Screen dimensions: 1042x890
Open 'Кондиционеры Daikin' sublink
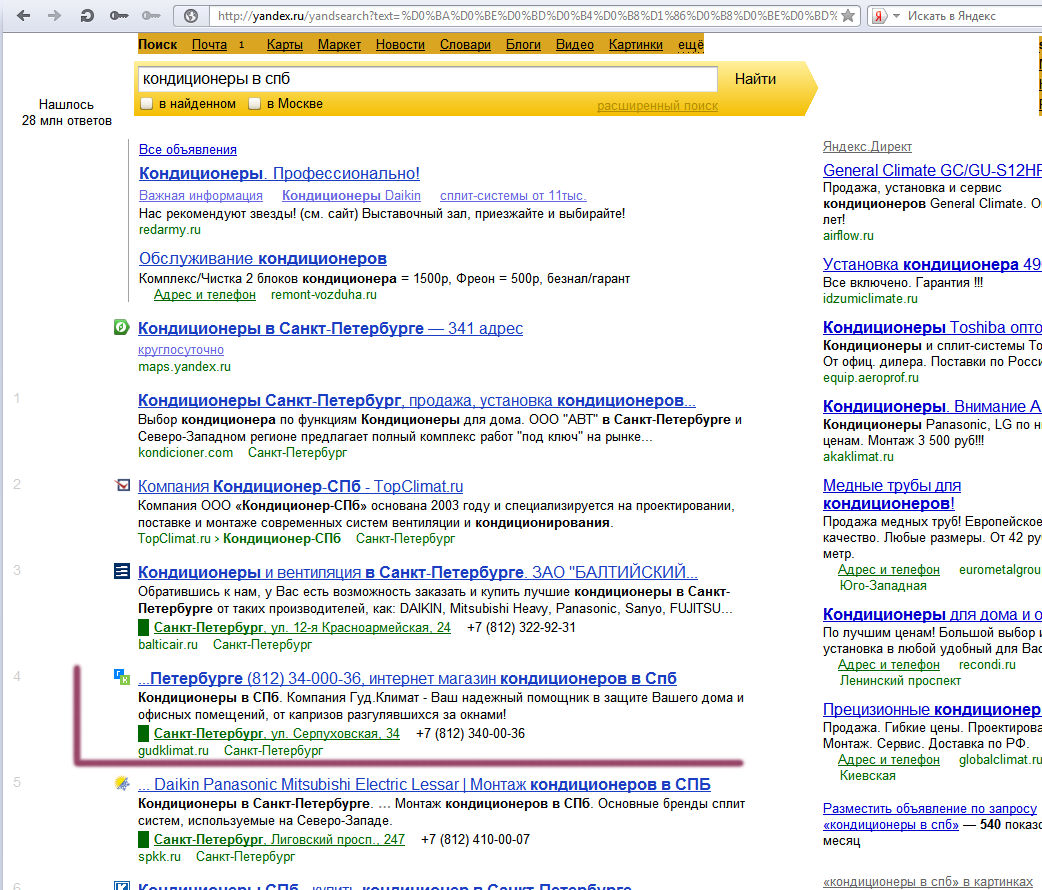[x=351, y=195]
